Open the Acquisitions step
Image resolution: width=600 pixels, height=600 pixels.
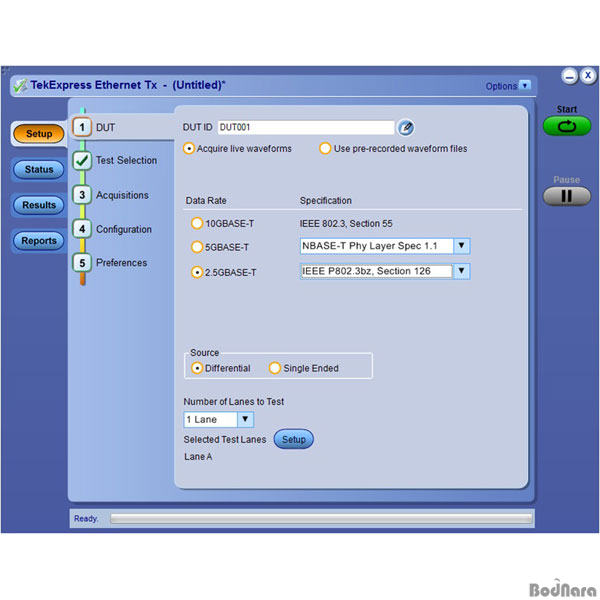[122, 195]
